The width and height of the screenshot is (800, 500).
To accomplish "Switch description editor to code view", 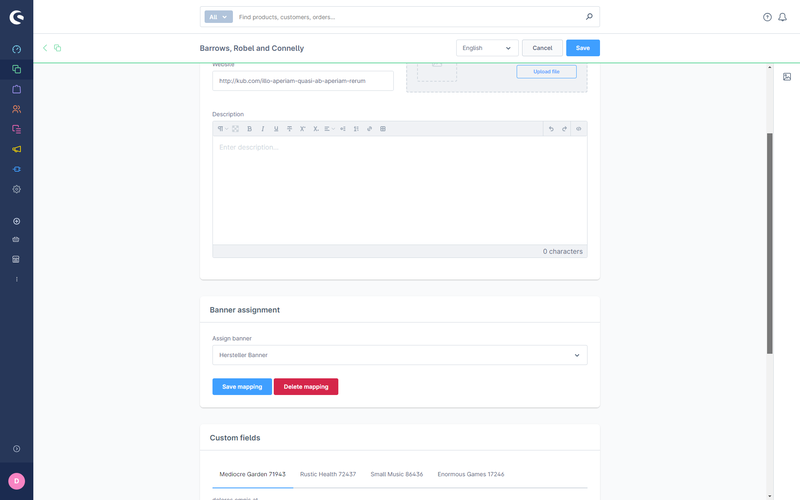I will click(579, 129).
